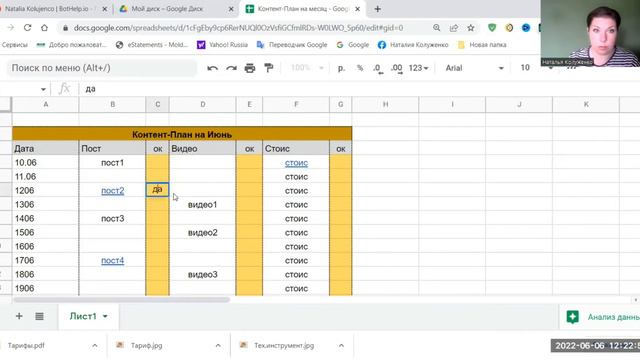640x360 pixels.
Task: Click the share page icon
Action: click(454, 28)
